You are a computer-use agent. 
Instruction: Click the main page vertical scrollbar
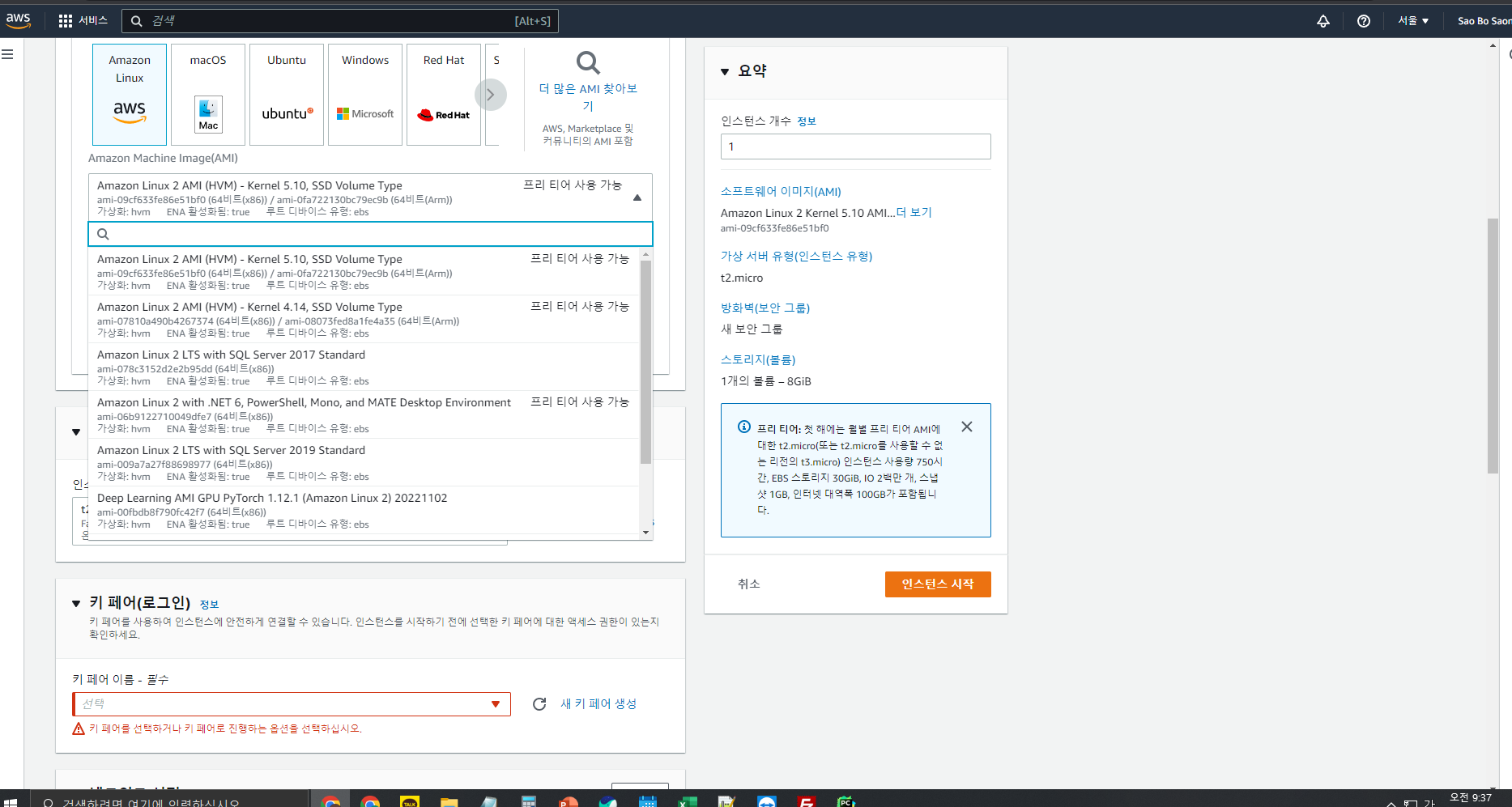tap(1493, 346)
